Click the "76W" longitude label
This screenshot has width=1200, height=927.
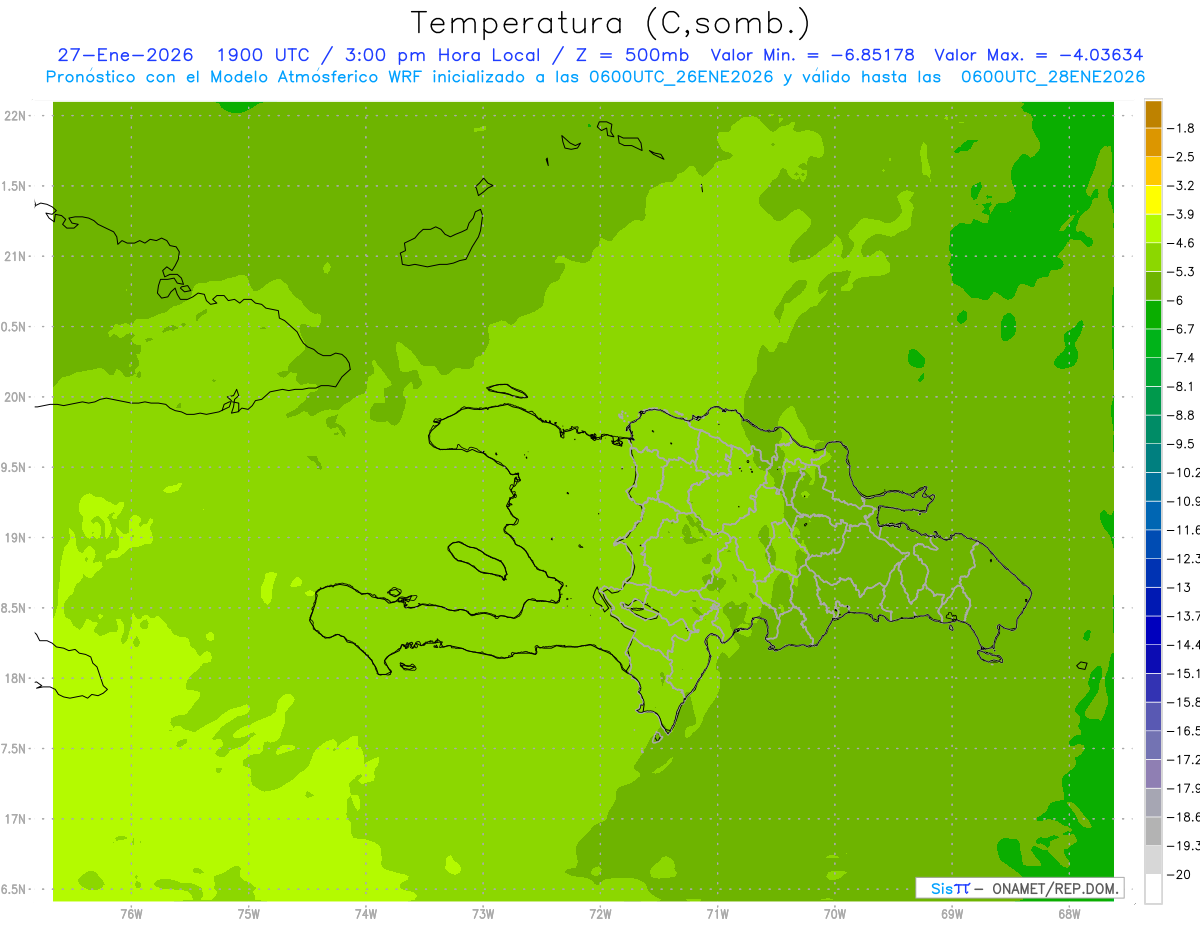point(130,913)
